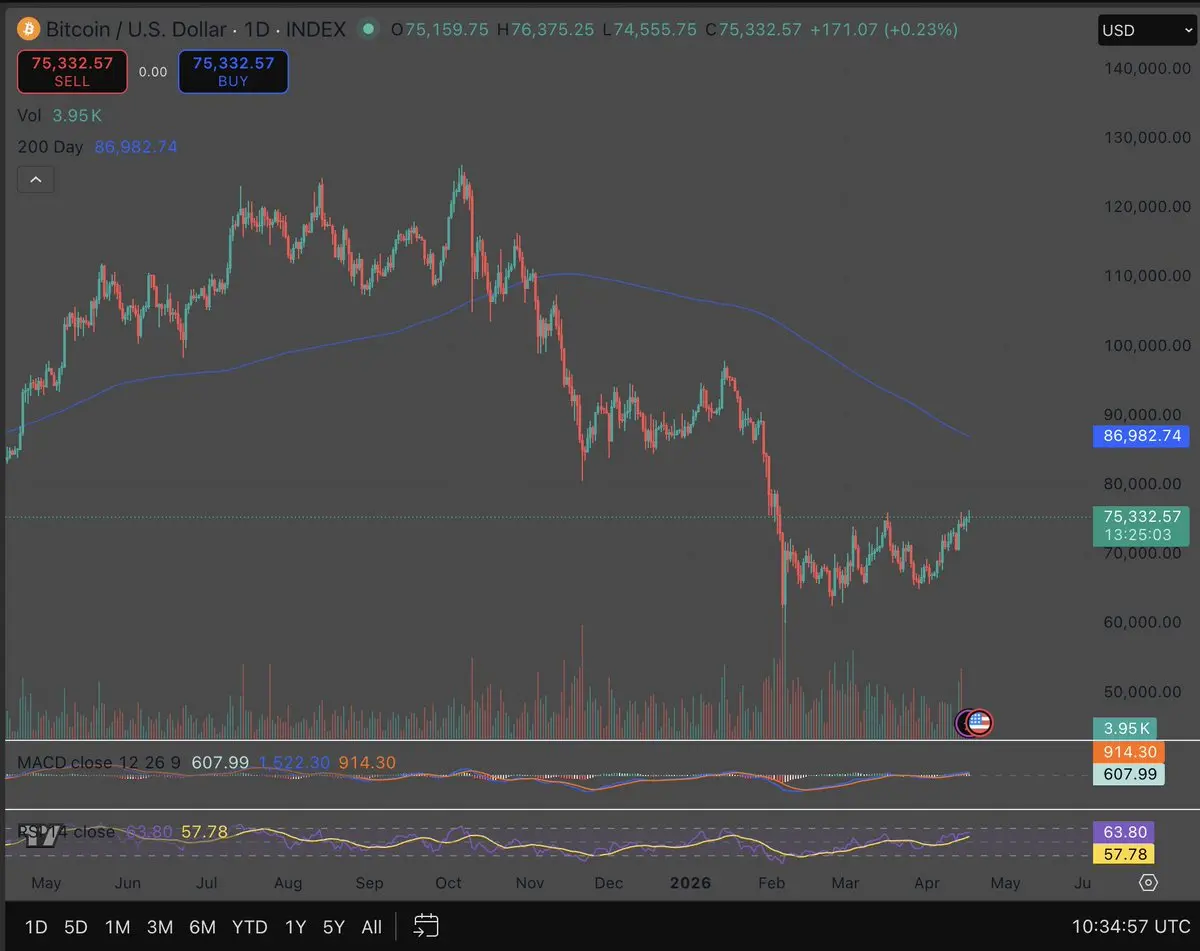Click the blue 86,982.74 price axis label
This screenshot has width=1200, height=951.
pos(1143,436)
